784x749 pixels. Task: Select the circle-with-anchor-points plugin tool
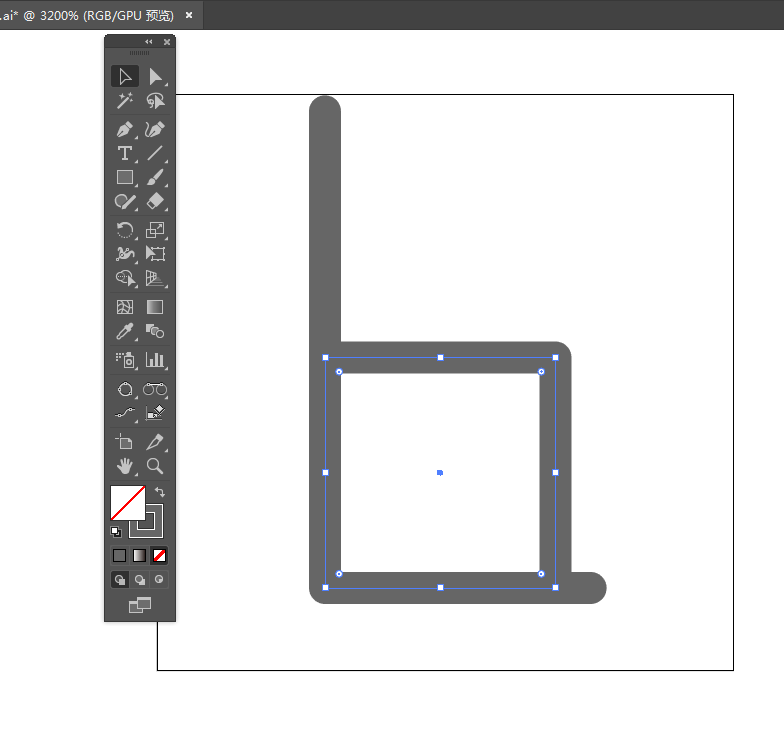[125, 389]
